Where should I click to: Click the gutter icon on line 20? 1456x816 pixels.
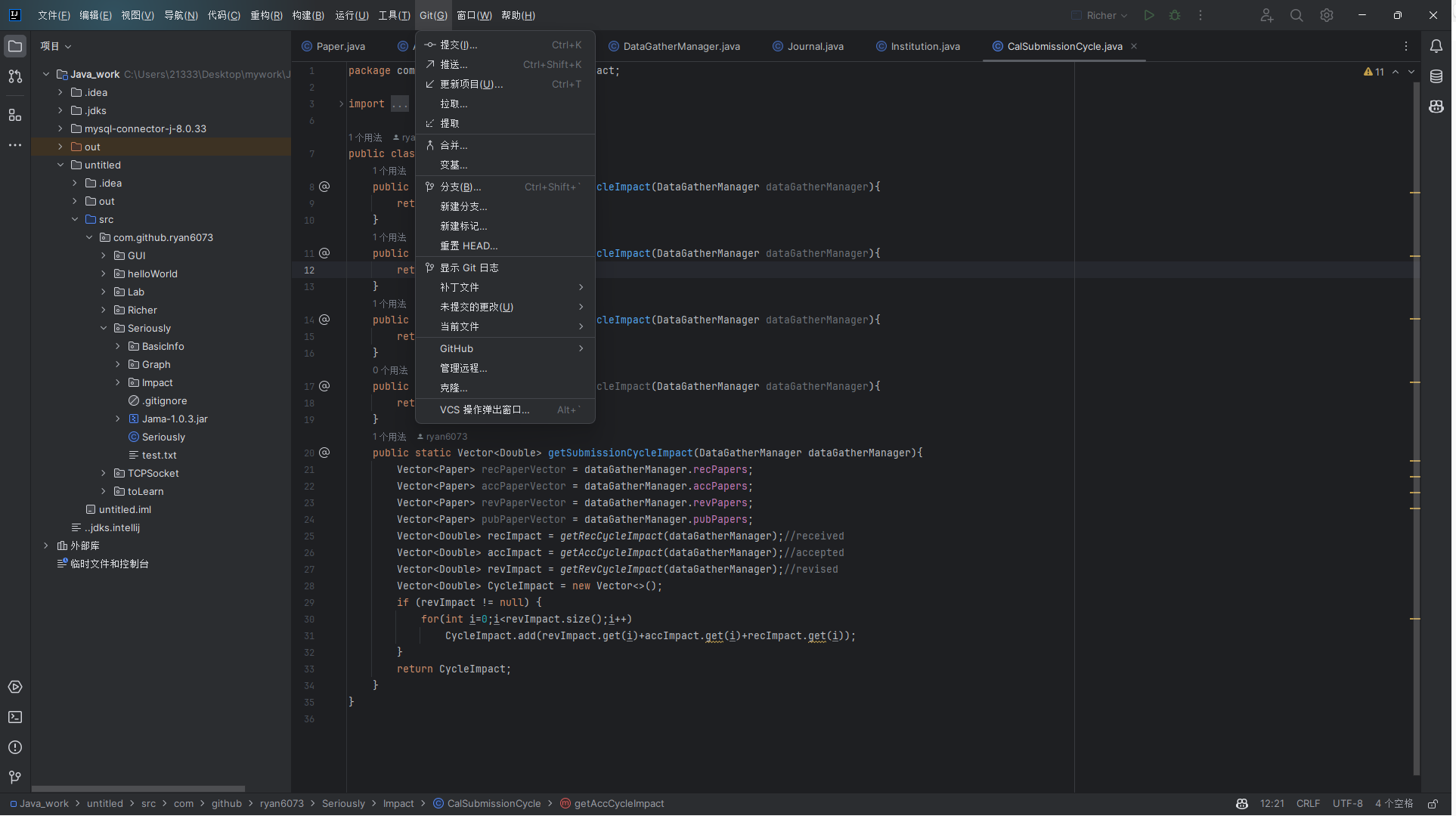324,453
